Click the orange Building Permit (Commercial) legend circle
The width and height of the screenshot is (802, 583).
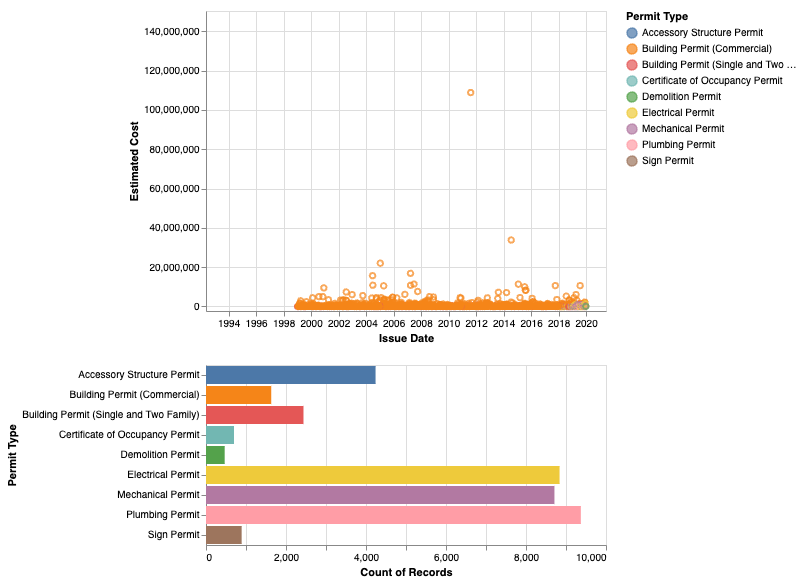pos(631,48)
